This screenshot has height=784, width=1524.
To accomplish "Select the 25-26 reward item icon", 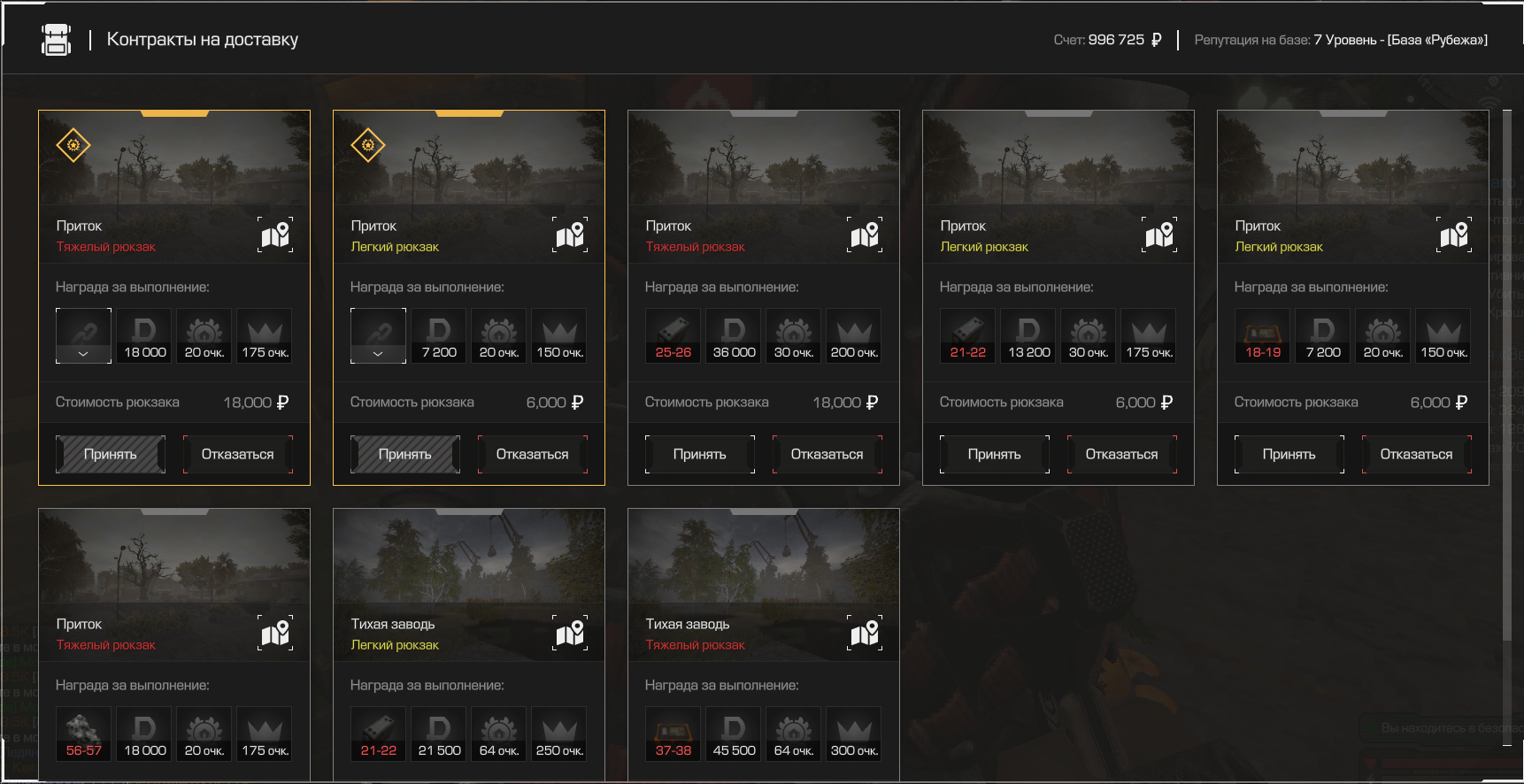I will (673, 335).
